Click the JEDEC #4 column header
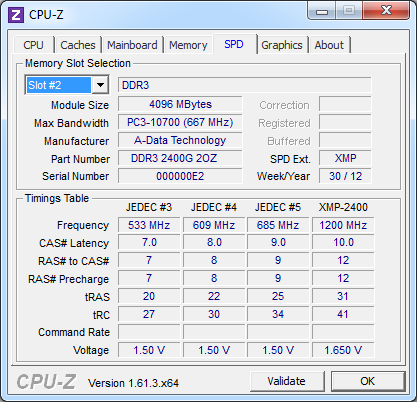417x402 pixels. (x=214, y=207)
